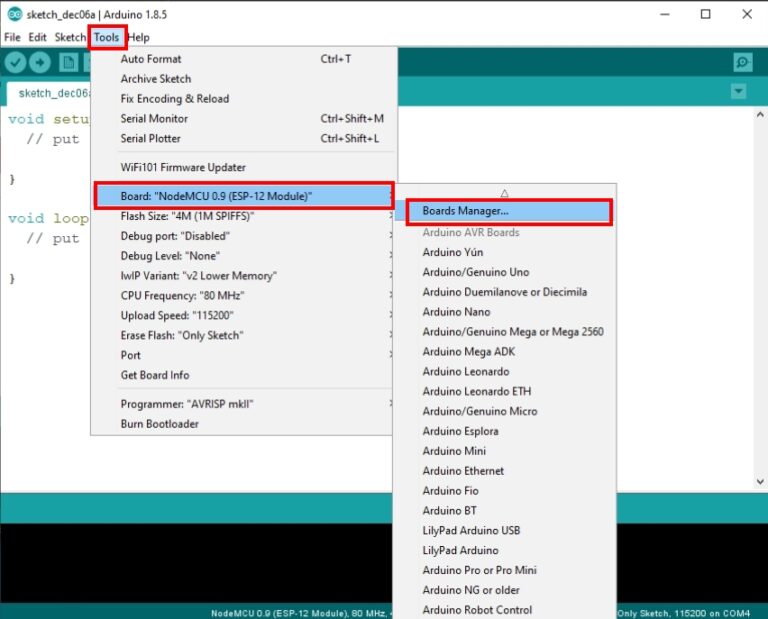The width and height of the screenshot is (768, 619).
Task: Expand the lwIP Variant submenu
Action: pos(243,276)
